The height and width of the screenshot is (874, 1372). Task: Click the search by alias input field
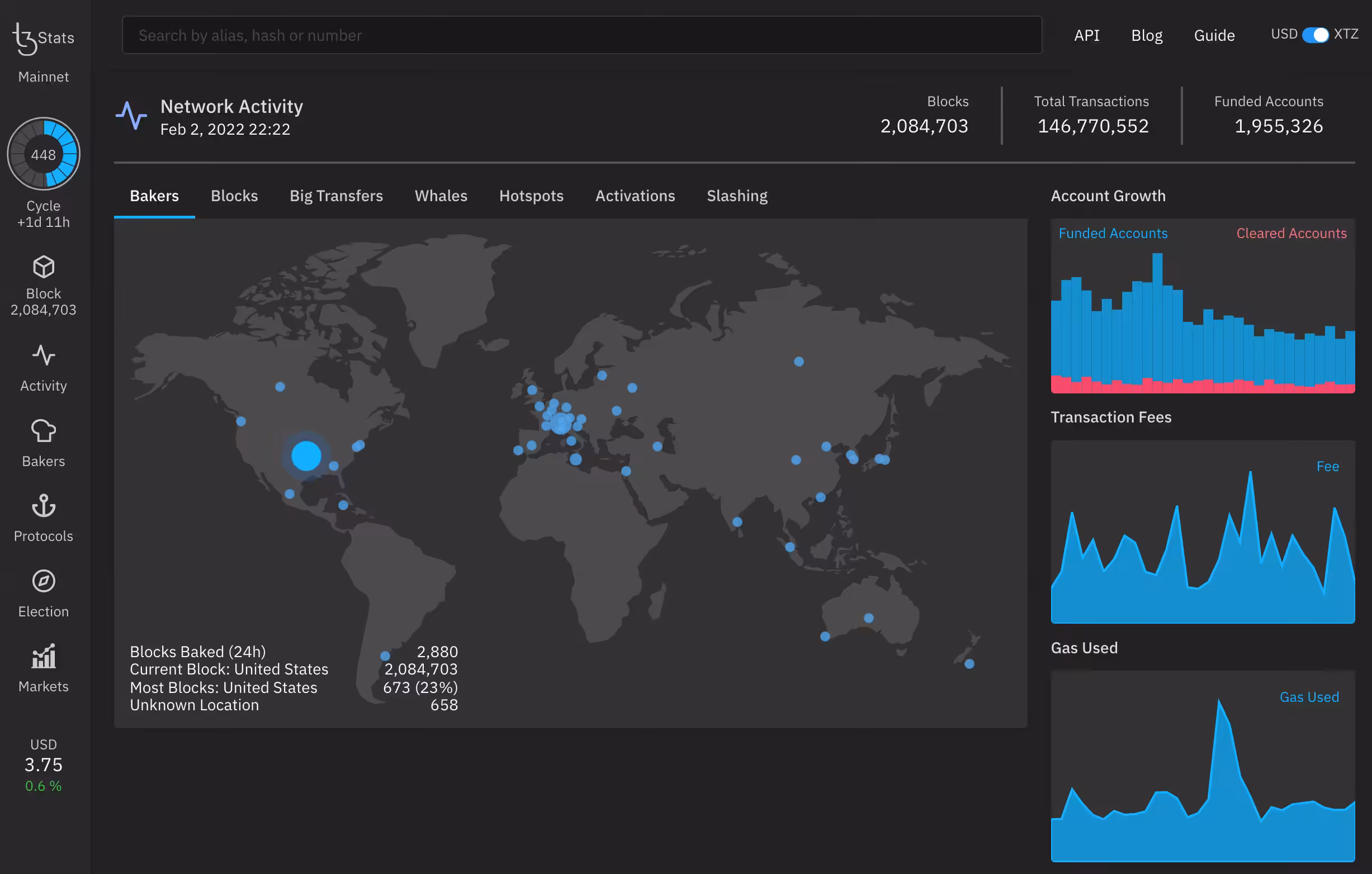[582, 35]
